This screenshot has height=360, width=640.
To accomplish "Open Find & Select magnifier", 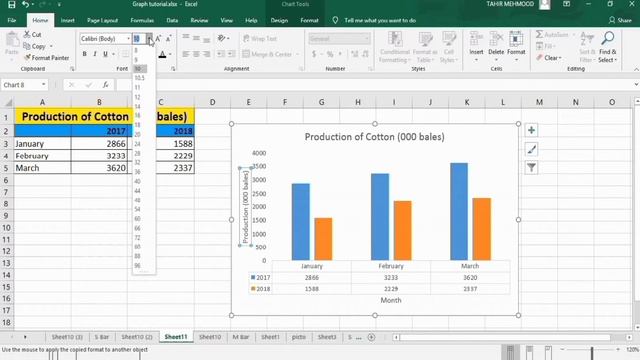I will pyautogui.click(x=607, y=47).
